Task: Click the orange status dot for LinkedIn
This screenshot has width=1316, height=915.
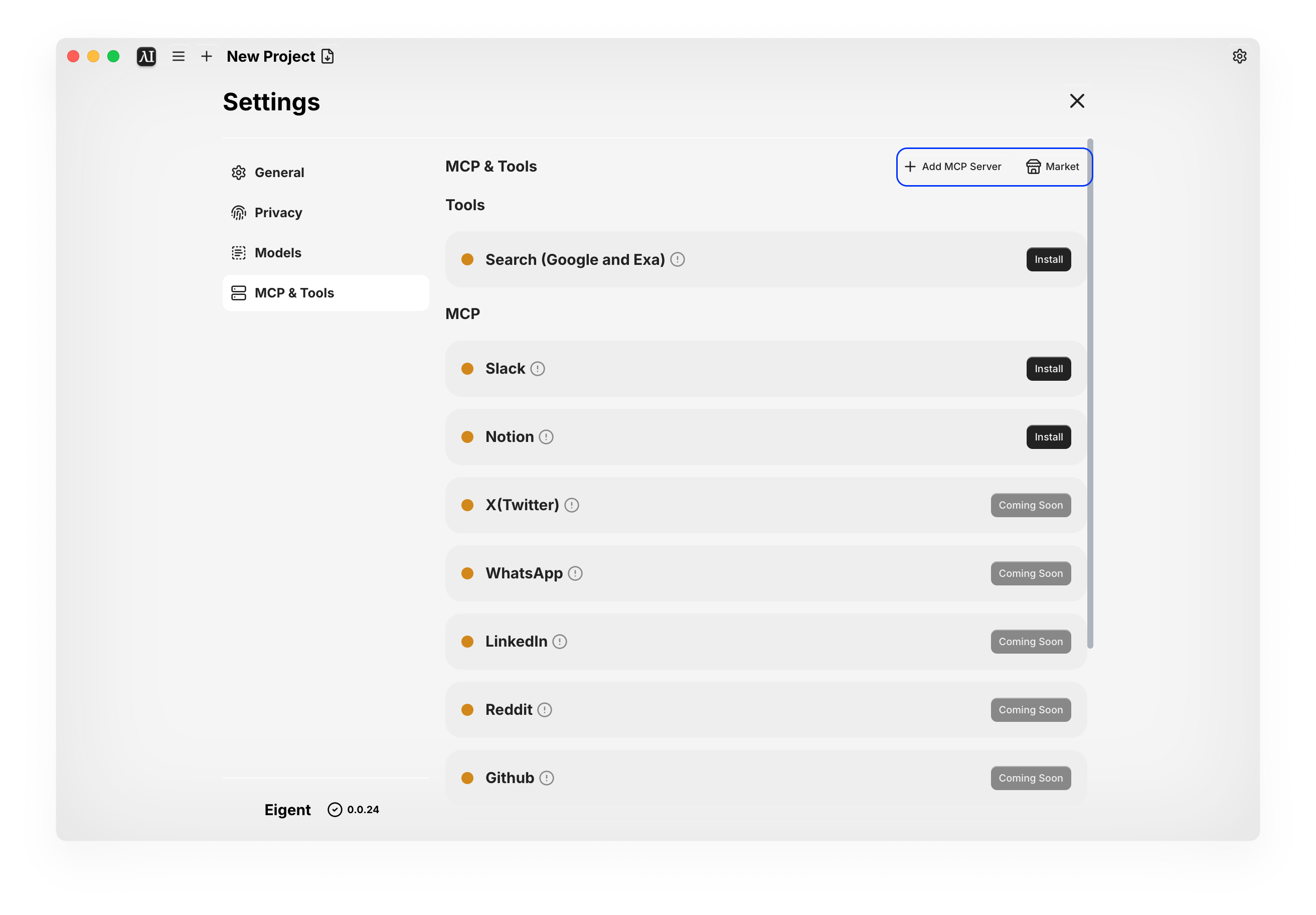Action: coord(467,642)
